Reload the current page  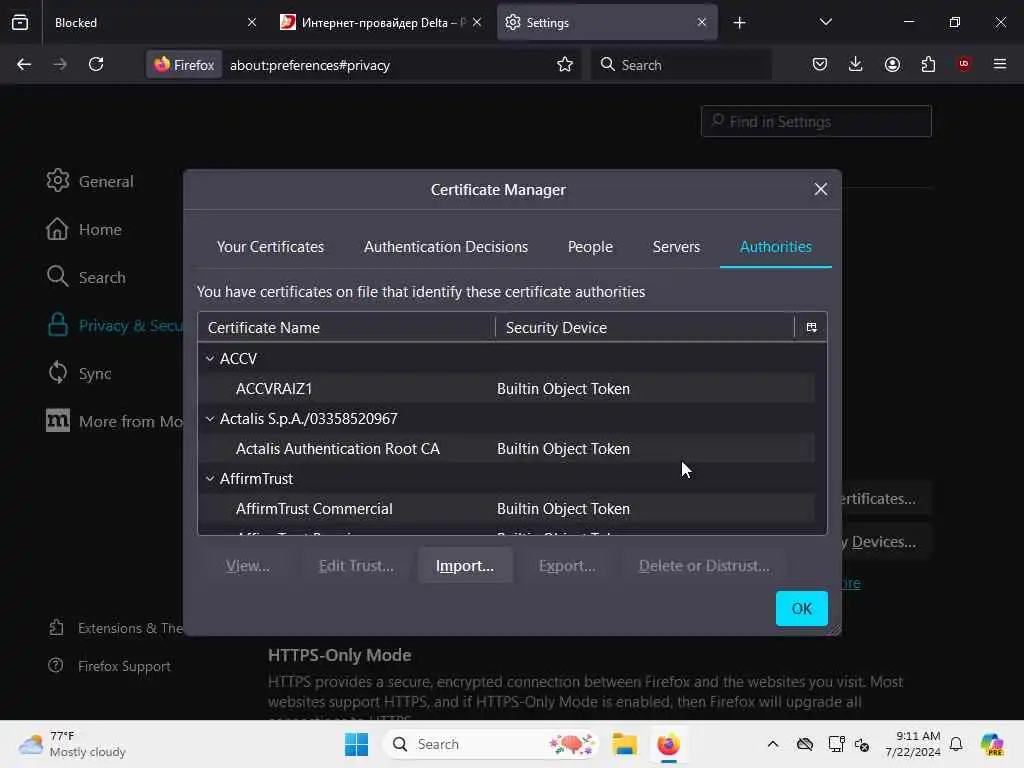tap(96, 64)
